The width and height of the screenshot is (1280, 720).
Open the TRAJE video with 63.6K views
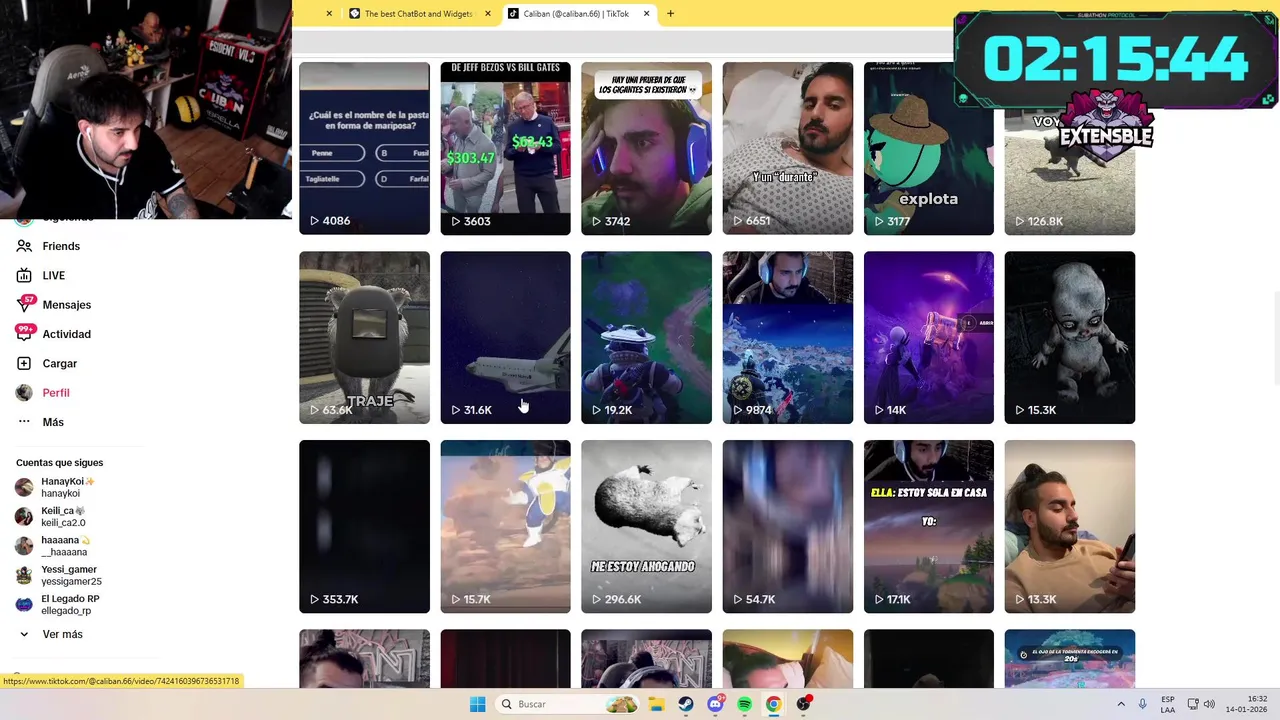coord(364,337)
